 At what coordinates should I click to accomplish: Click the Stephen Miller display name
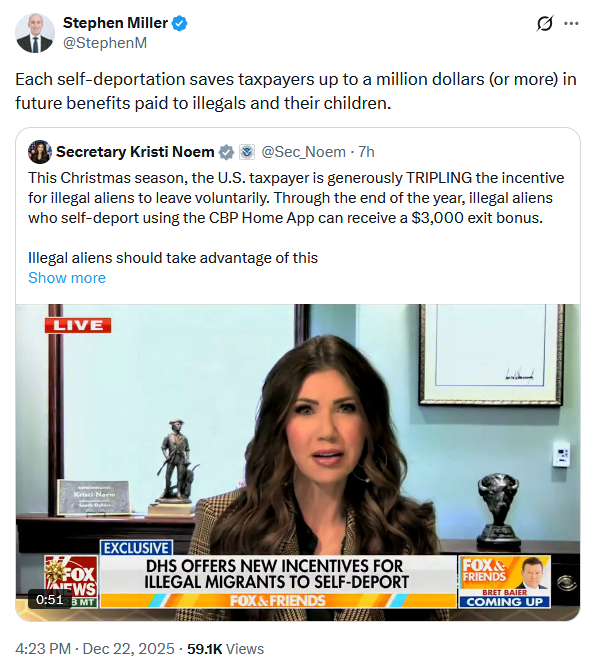coord(115,23)
